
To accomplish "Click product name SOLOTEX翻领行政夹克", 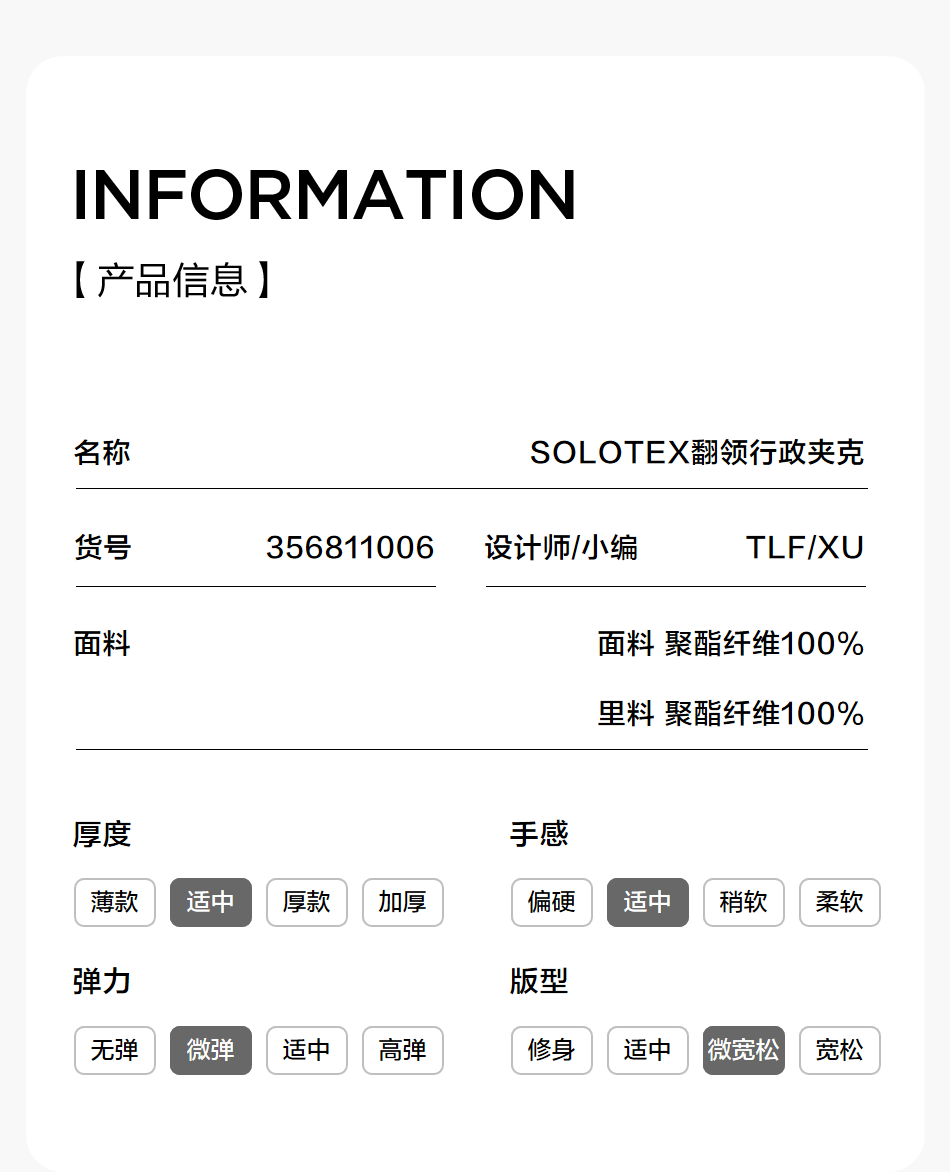I will (x=696, y=453).
